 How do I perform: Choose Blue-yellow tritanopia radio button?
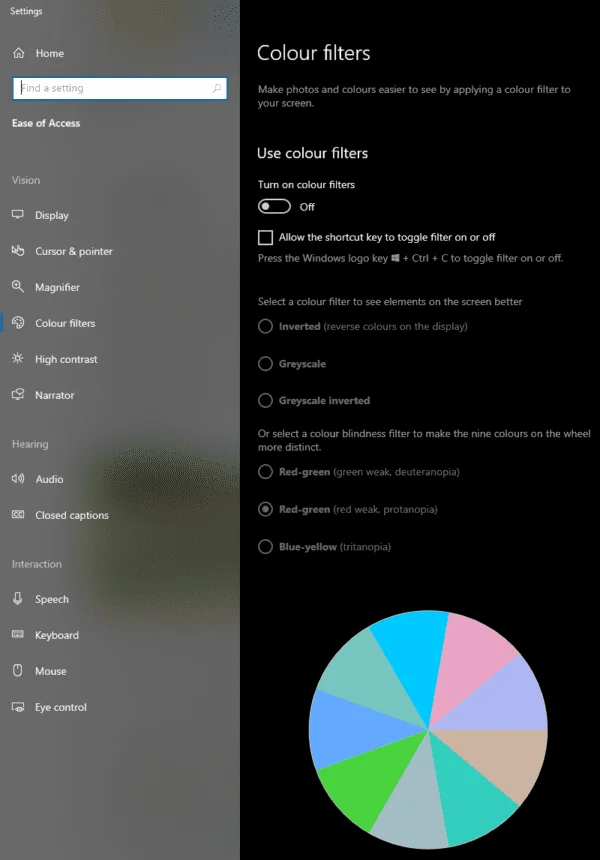(265, 547)
